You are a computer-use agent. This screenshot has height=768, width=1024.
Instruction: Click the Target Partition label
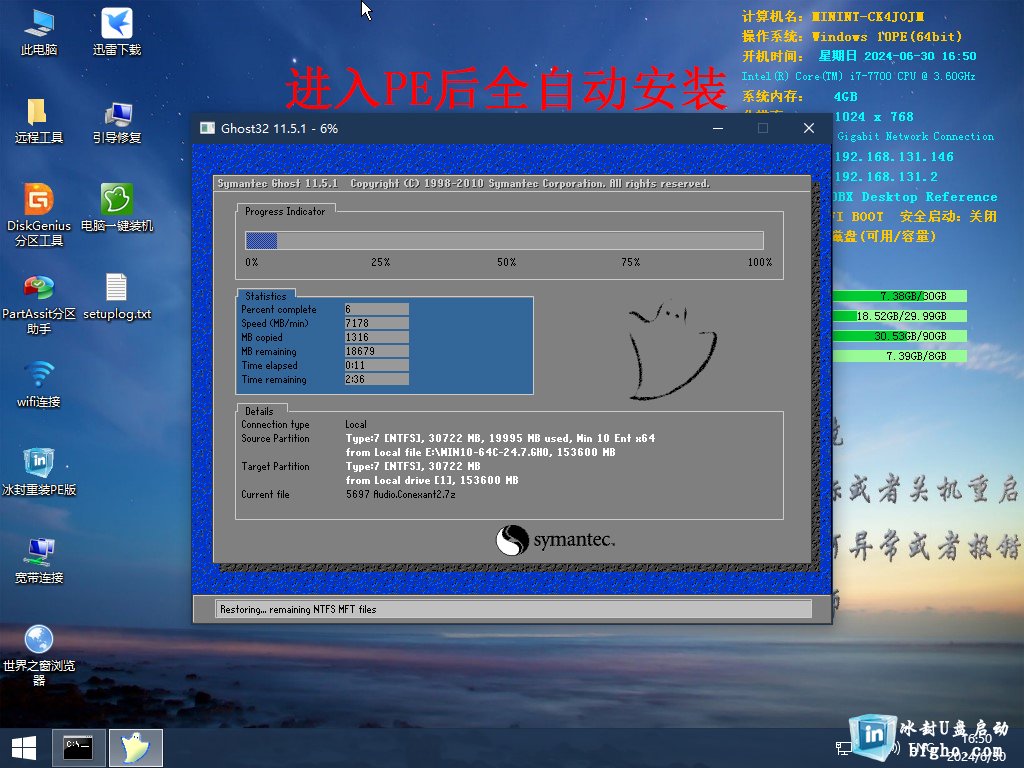click(x=275, y=466)
